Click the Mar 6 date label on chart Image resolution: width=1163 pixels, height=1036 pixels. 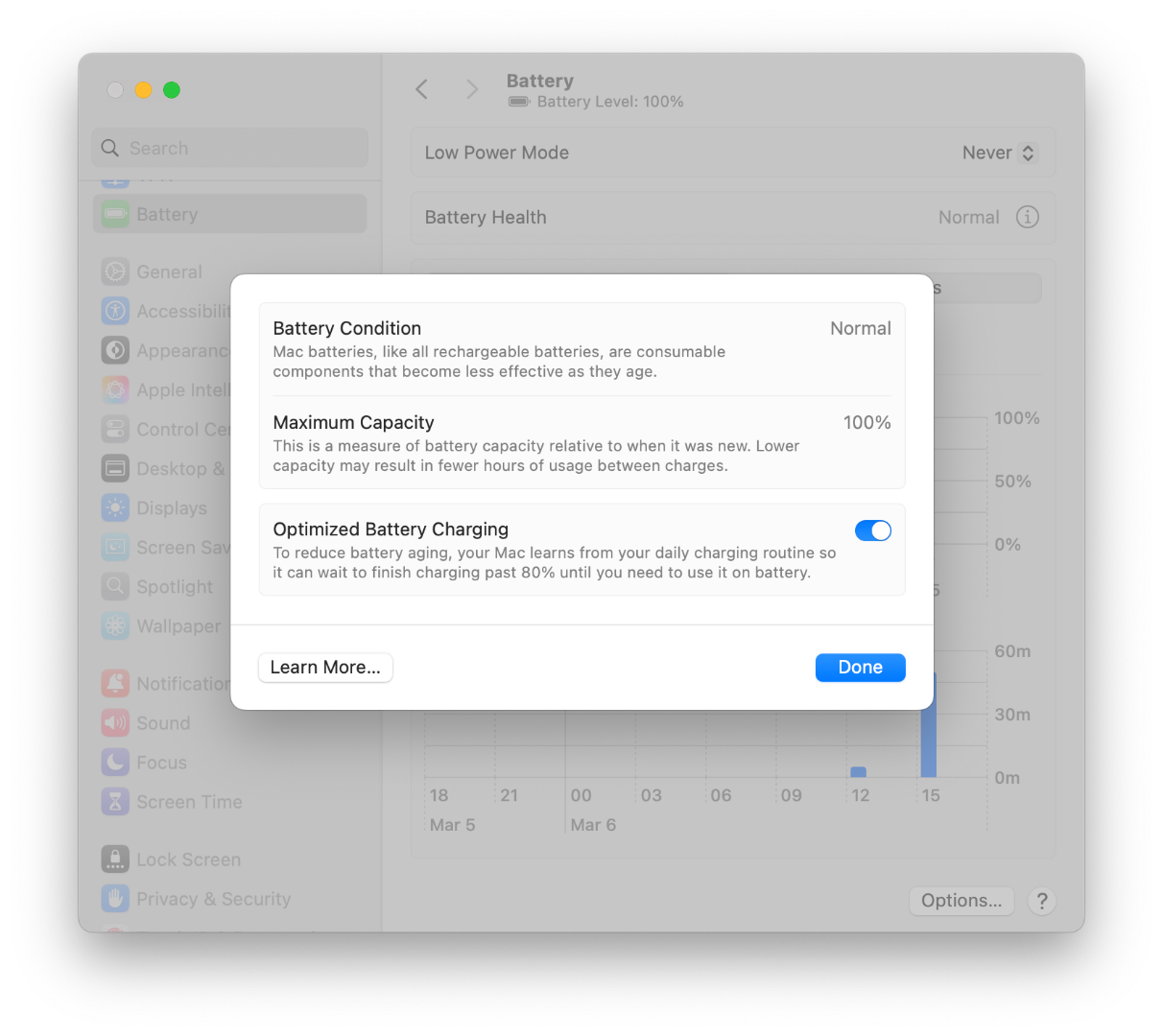[x=593, y=825]
